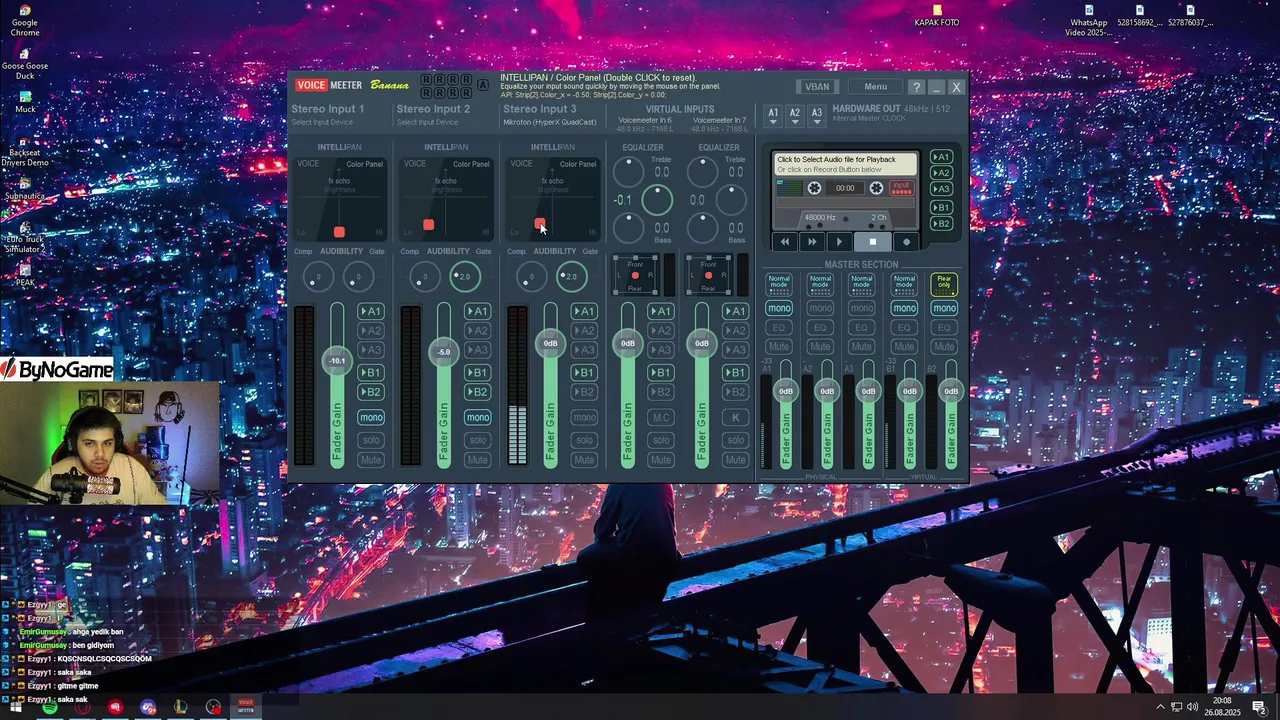Viewport: 1280px width, 720px height.
Task: Open the taskbar notification center icon
Action: tap(1260, 707)
